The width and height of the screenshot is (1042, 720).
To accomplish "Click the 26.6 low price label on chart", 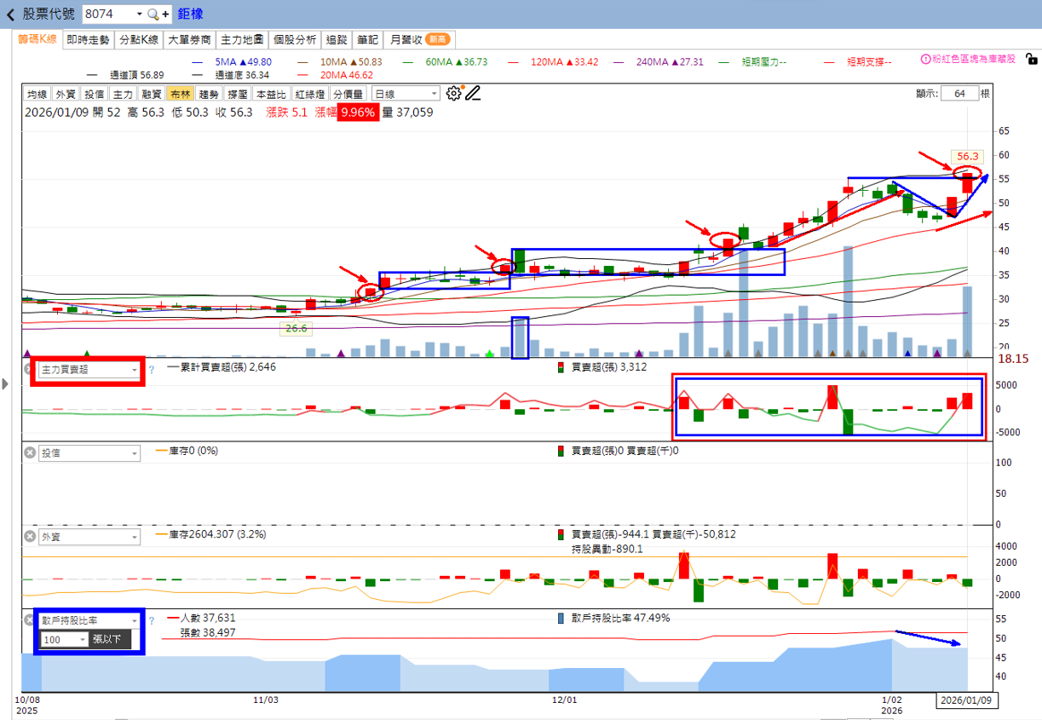I will pyautogui.click(x=296, y=328).
